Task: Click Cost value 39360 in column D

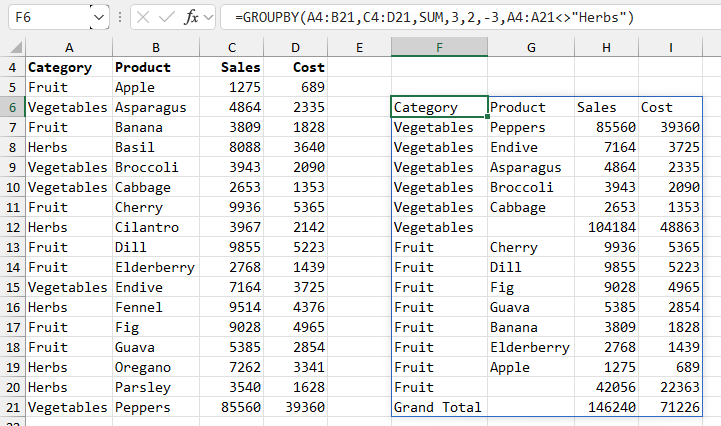Action: 296,408
